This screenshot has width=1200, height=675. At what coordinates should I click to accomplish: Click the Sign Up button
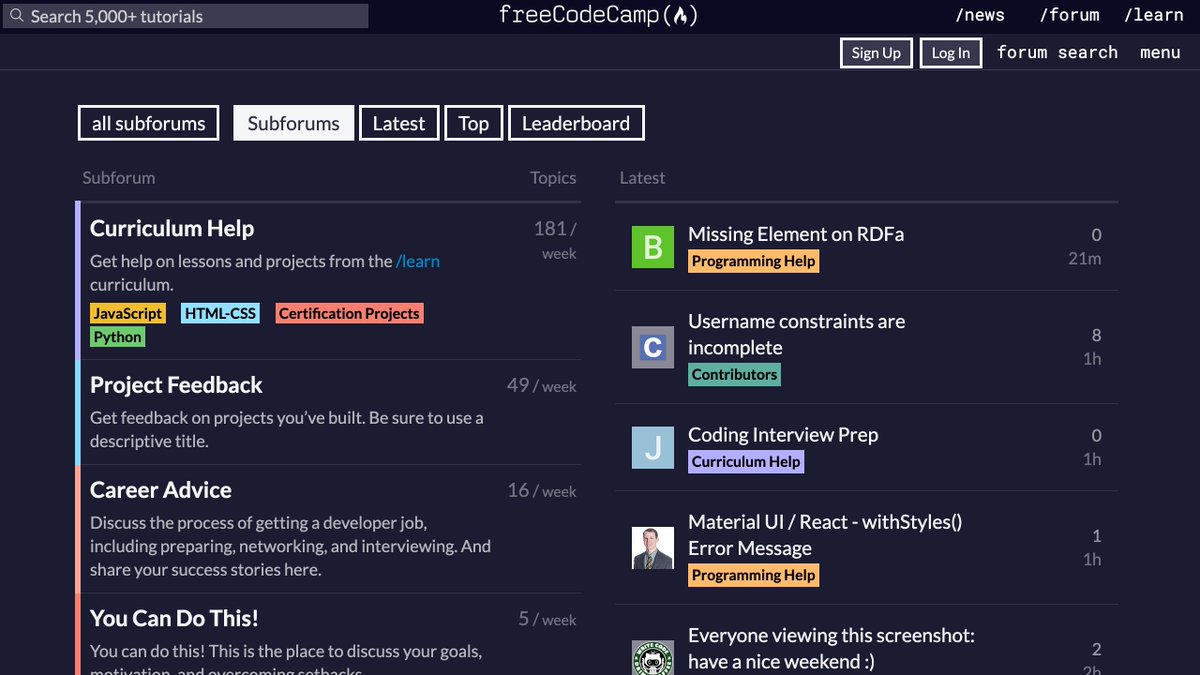876,53
